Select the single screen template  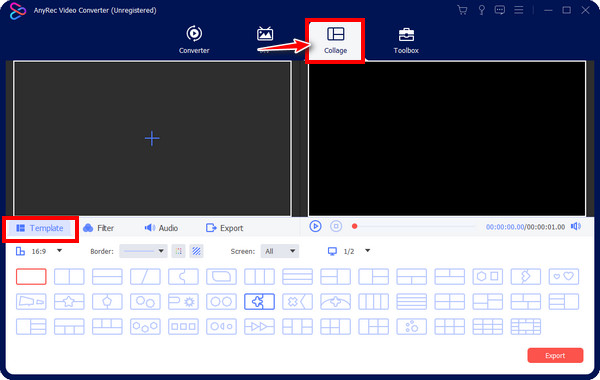31,276
